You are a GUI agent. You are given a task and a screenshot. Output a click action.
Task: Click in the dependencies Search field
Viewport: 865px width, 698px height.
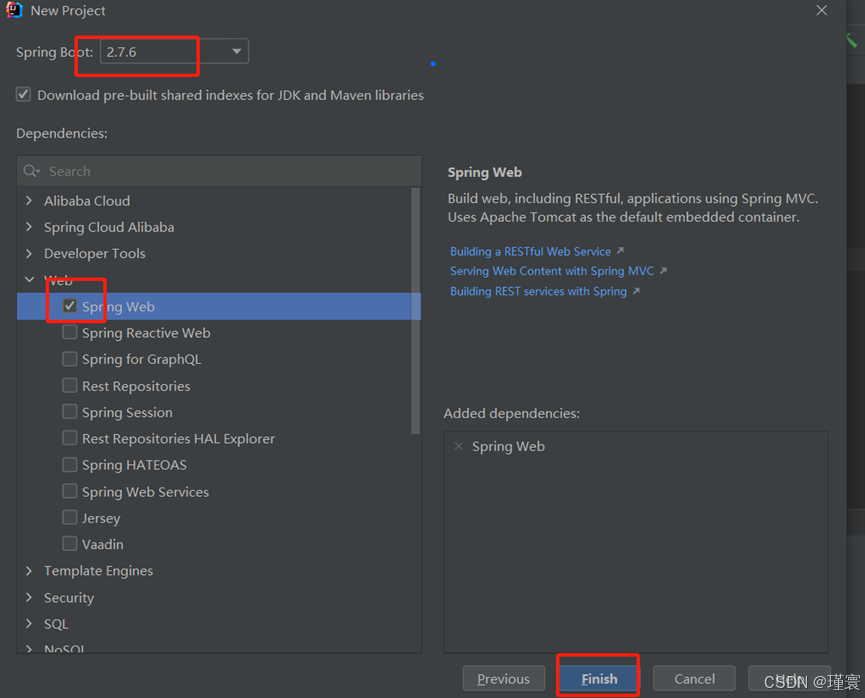pos(219,171)
